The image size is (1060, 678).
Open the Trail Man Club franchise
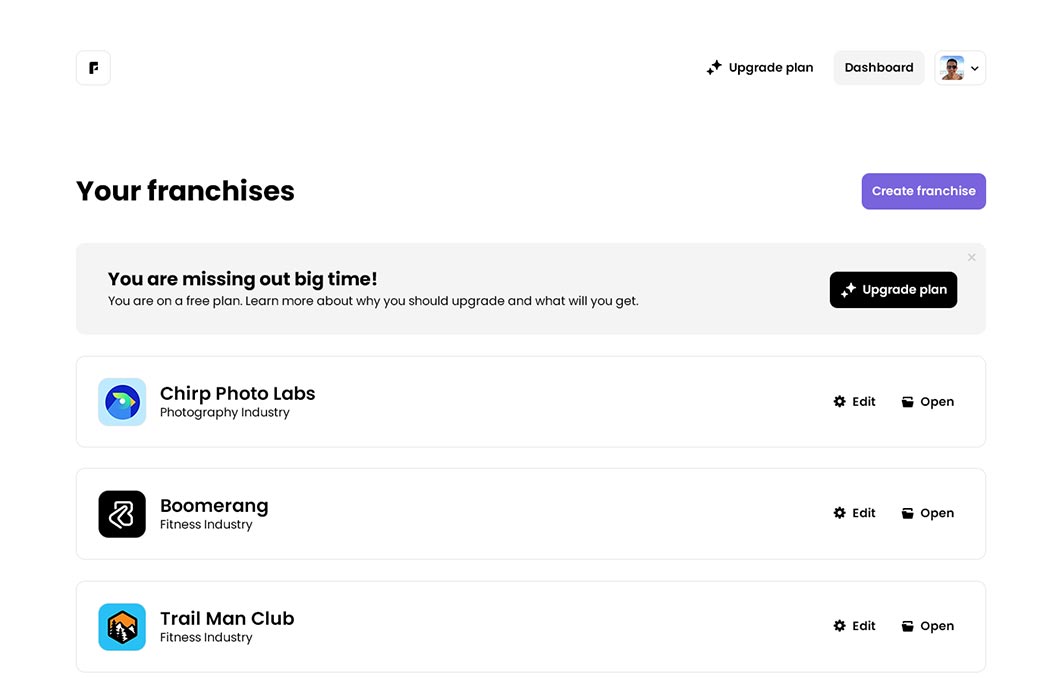click(927, 626)
